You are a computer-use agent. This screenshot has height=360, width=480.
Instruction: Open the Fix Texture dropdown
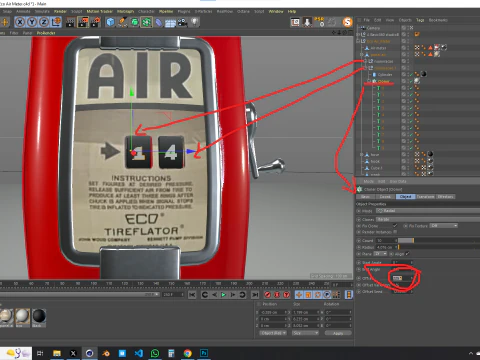(443, 226)
